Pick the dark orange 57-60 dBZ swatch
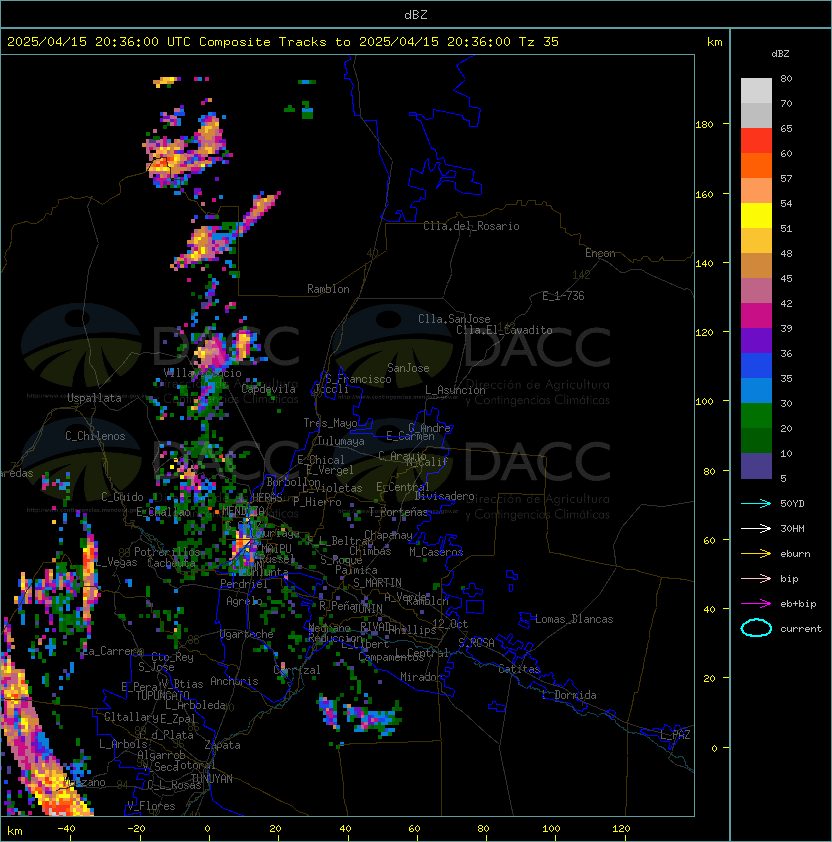Image resolution: width=832 pixels, height=842 pixels. 756,165
